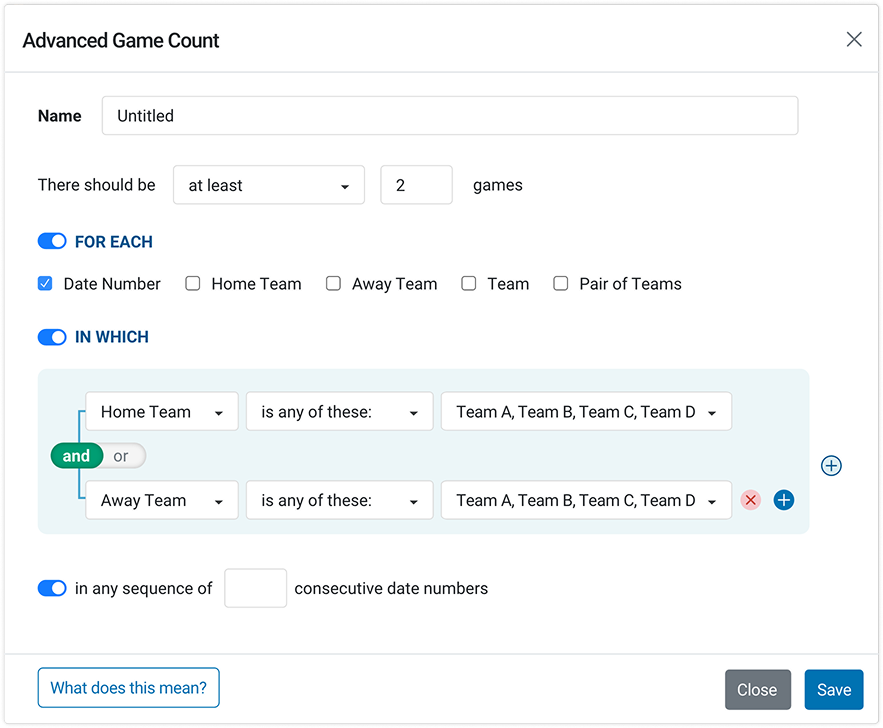
Task: Click the 'There should be' label
Action: point(96,185)
